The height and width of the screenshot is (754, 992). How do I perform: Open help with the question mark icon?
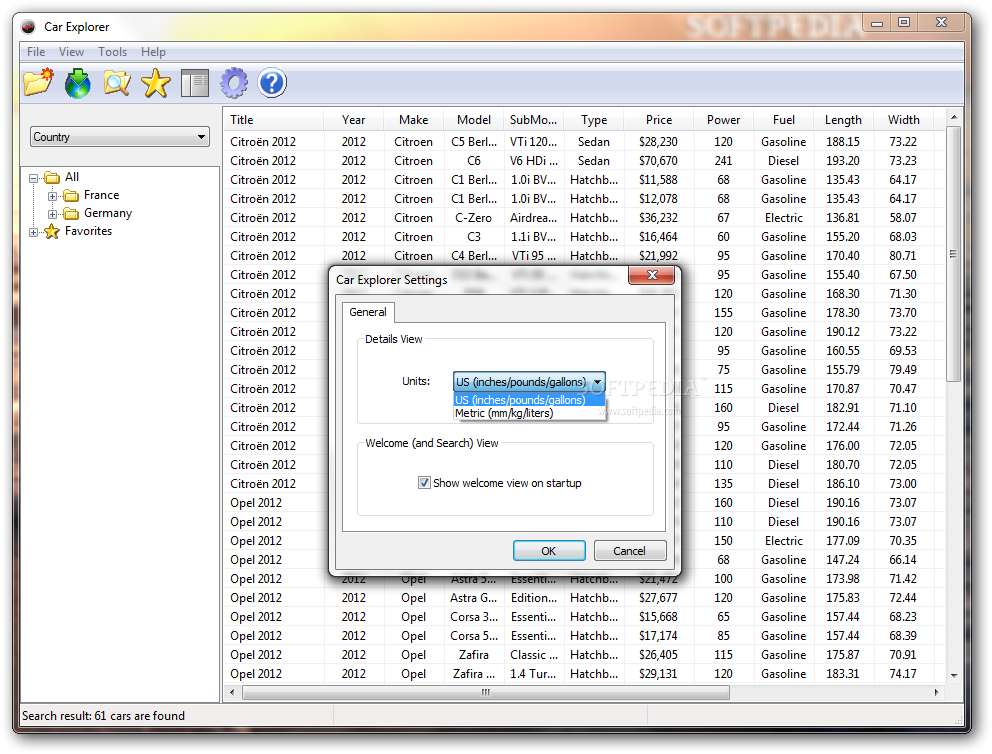click(x=272, y=83)
